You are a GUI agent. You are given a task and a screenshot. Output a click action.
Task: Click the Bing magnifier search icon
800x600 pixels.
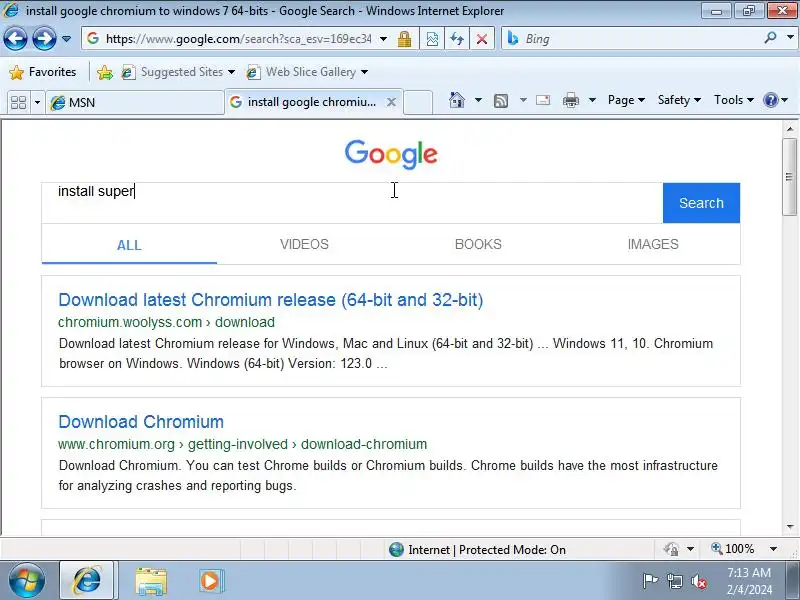pos(770,37)
